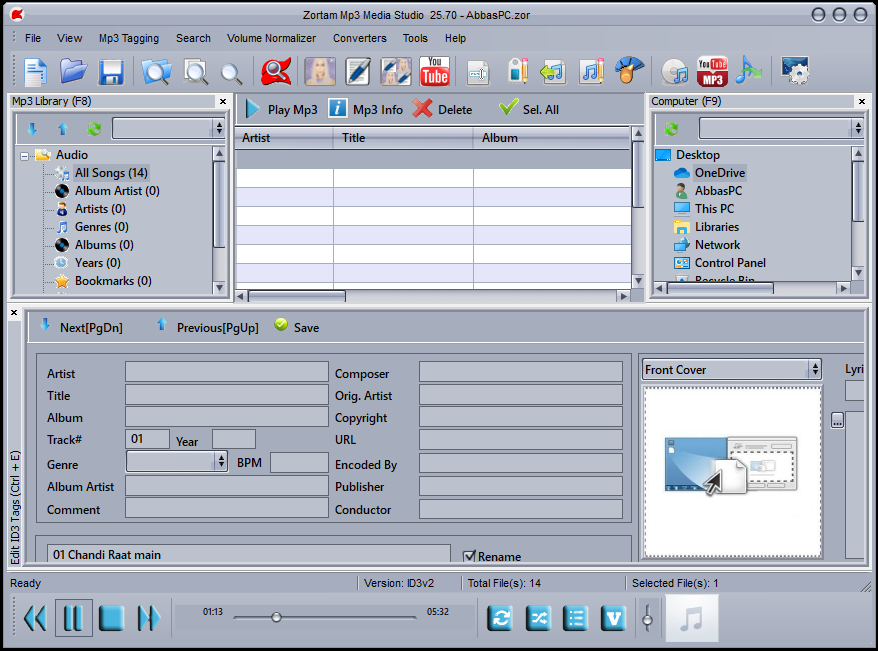Open the Mp3 Tagging menu
This screenshot has width=878, height=651.
pyautogui.click(x=129, y=38)
